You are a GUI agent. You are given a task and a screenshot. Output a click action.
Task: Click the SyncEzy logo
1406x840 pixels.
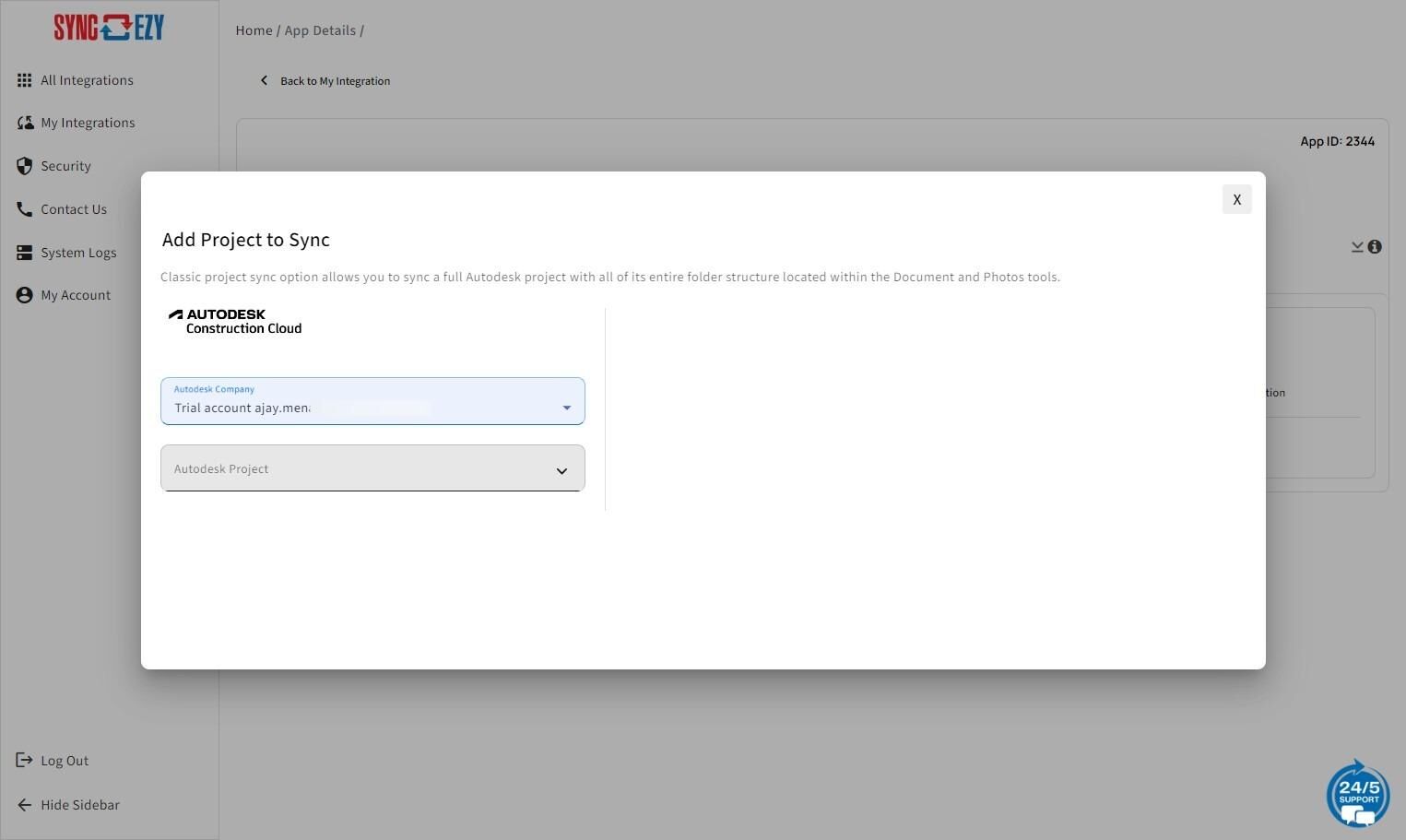pyautogui.click(x=109, y=28)
